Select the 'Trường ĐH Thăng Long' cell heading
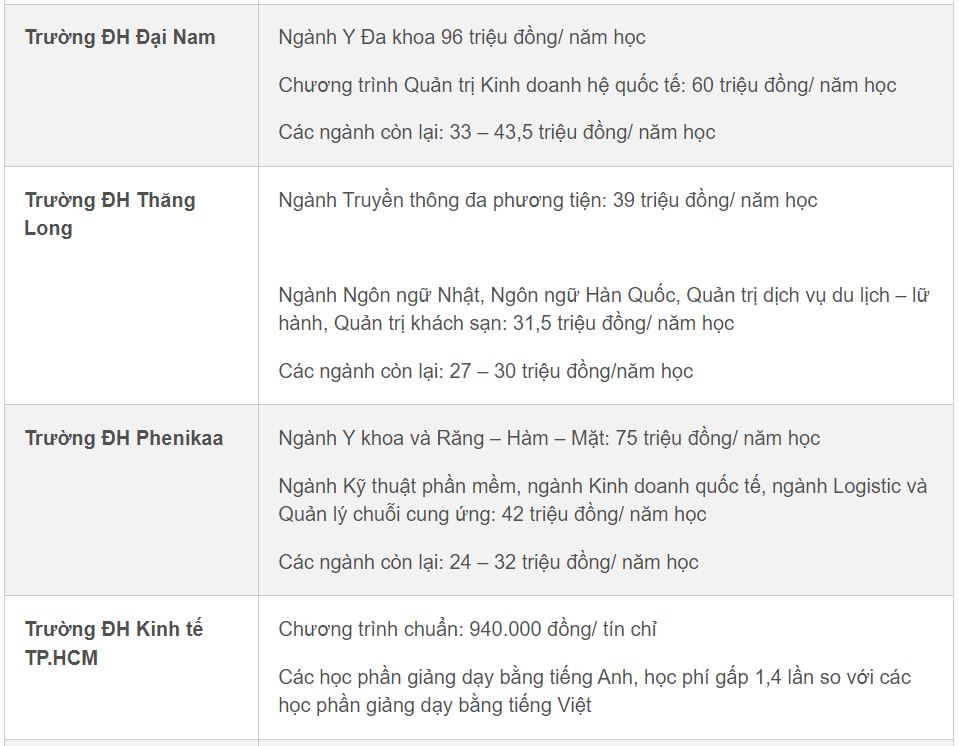 pyautogui.click(x=110, y=214)
